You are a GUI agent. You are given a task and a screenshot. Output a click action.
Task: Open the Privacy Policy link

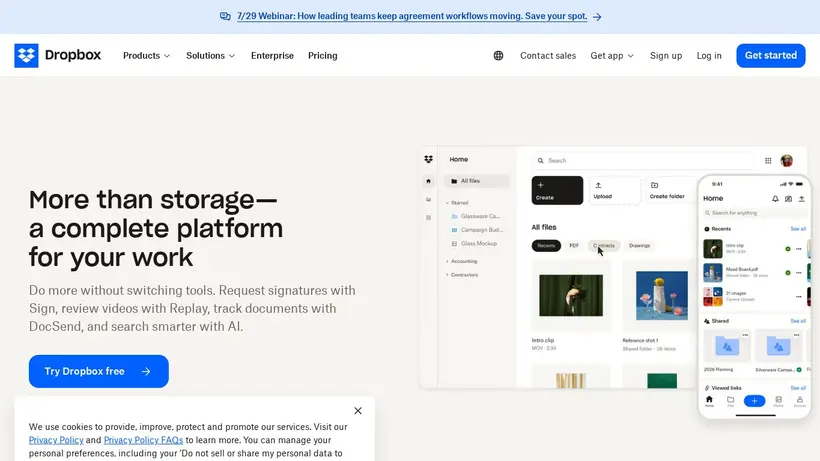pyautogui.click(x=56, y=440)
